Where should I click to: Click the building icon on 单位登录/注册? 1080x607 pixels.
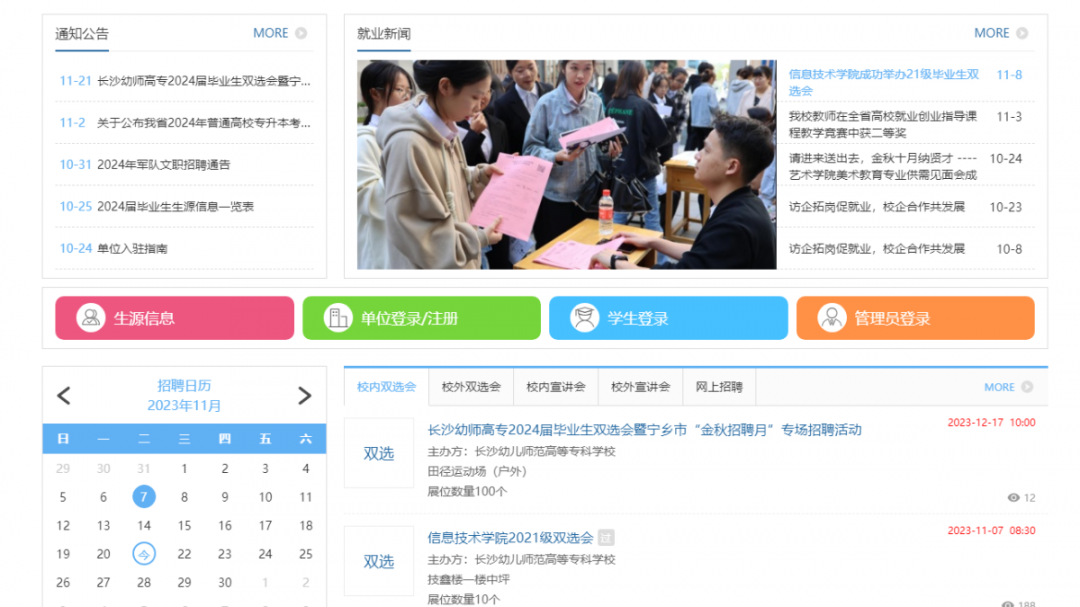(x=338, y=318)
